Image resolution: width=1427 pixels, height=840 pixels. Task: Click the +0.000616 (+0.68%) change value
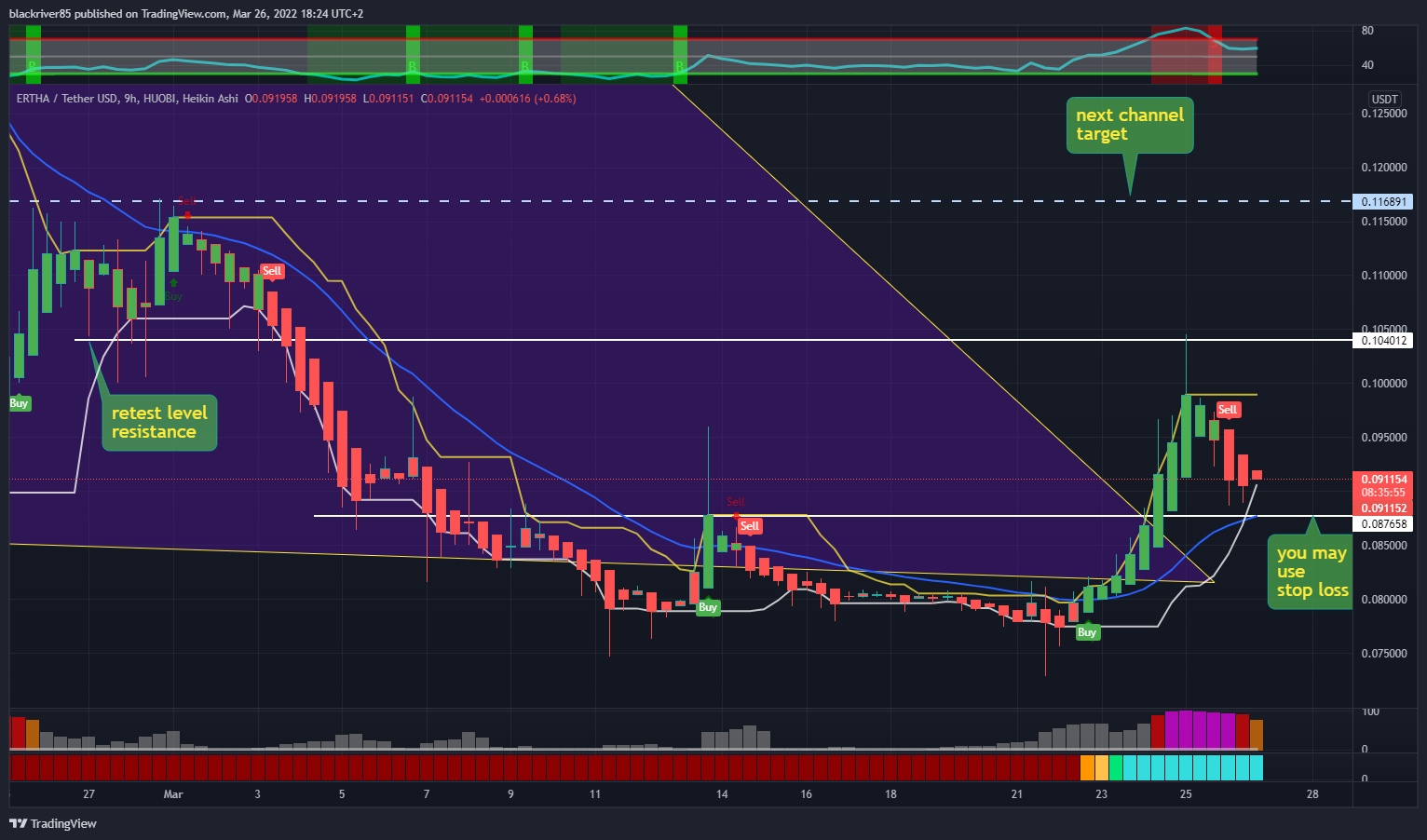click(528, 99)
